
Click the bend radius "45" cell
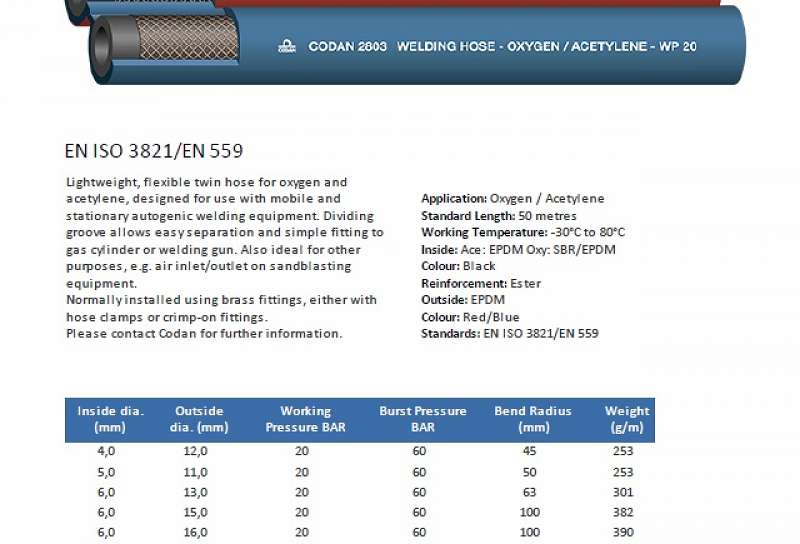click(x=530, y=451)
